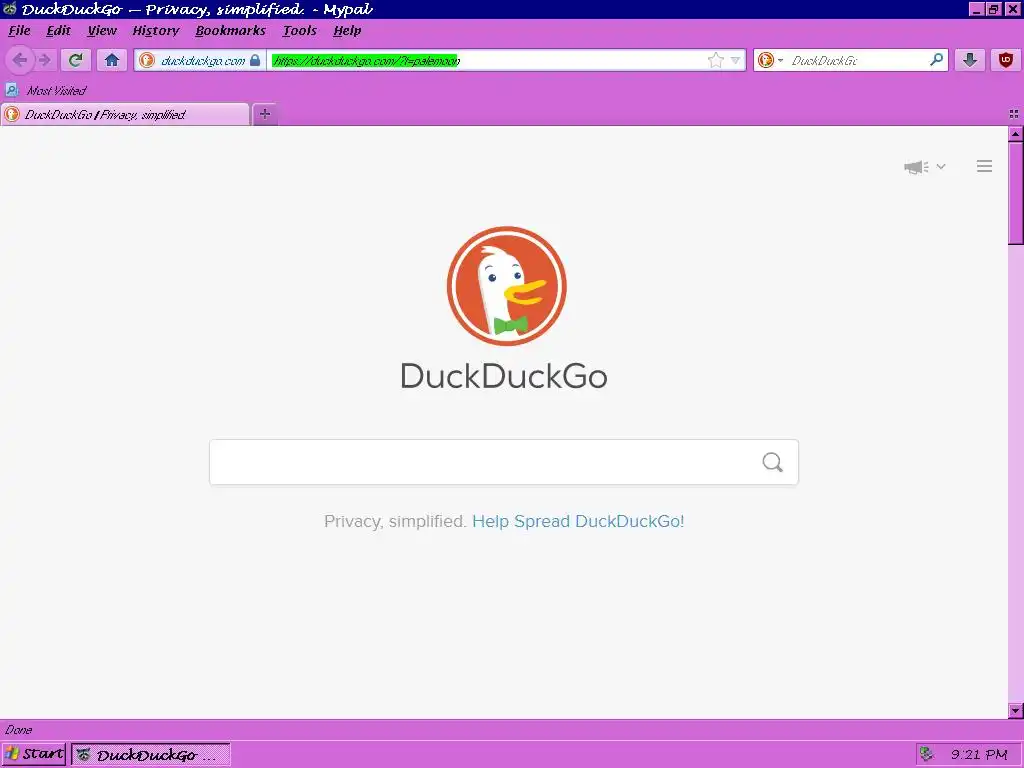1024x768 pixels.
Task: Open the Most Visited bookmarks folder
Action: (46, 90)
